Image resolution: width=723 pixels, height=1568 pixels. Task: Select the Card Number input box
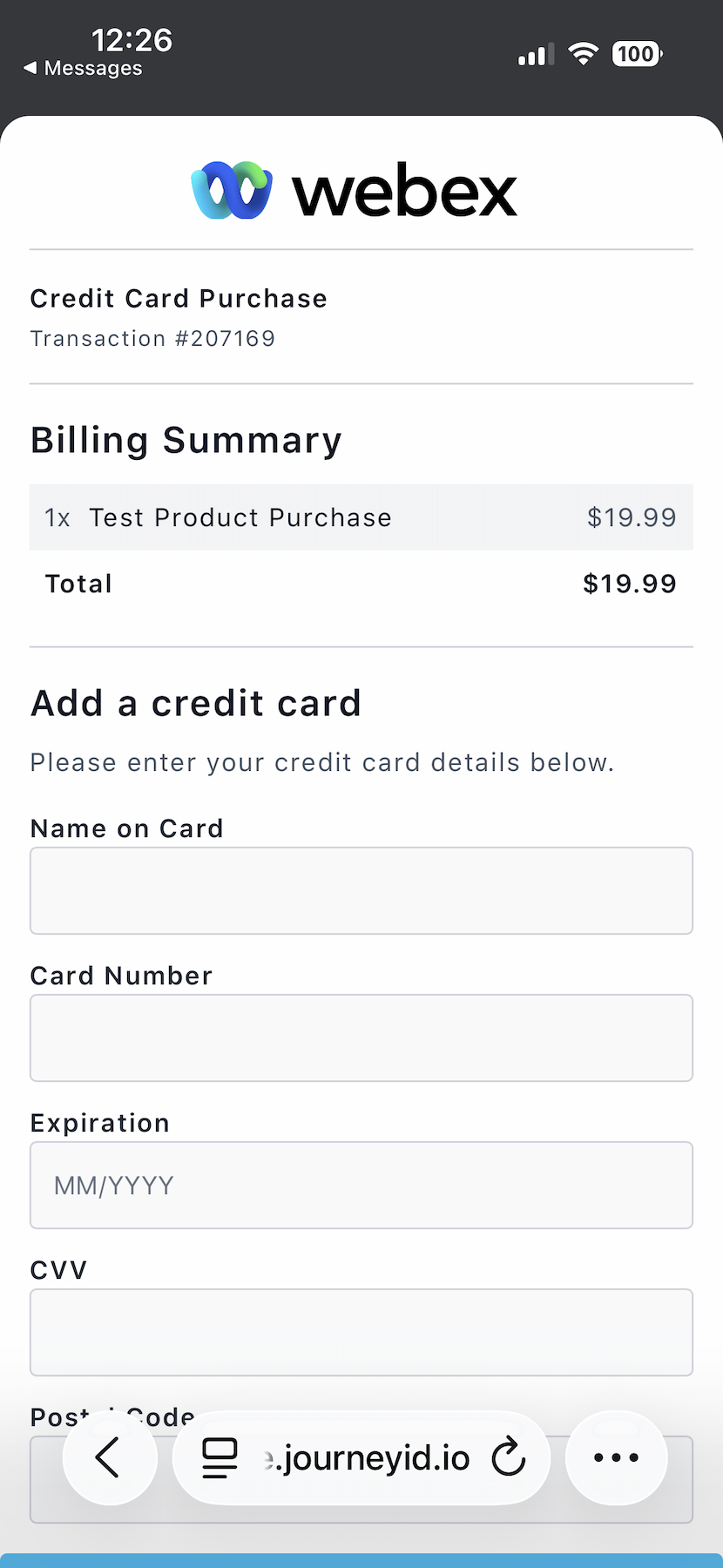tap(361, 1037)
